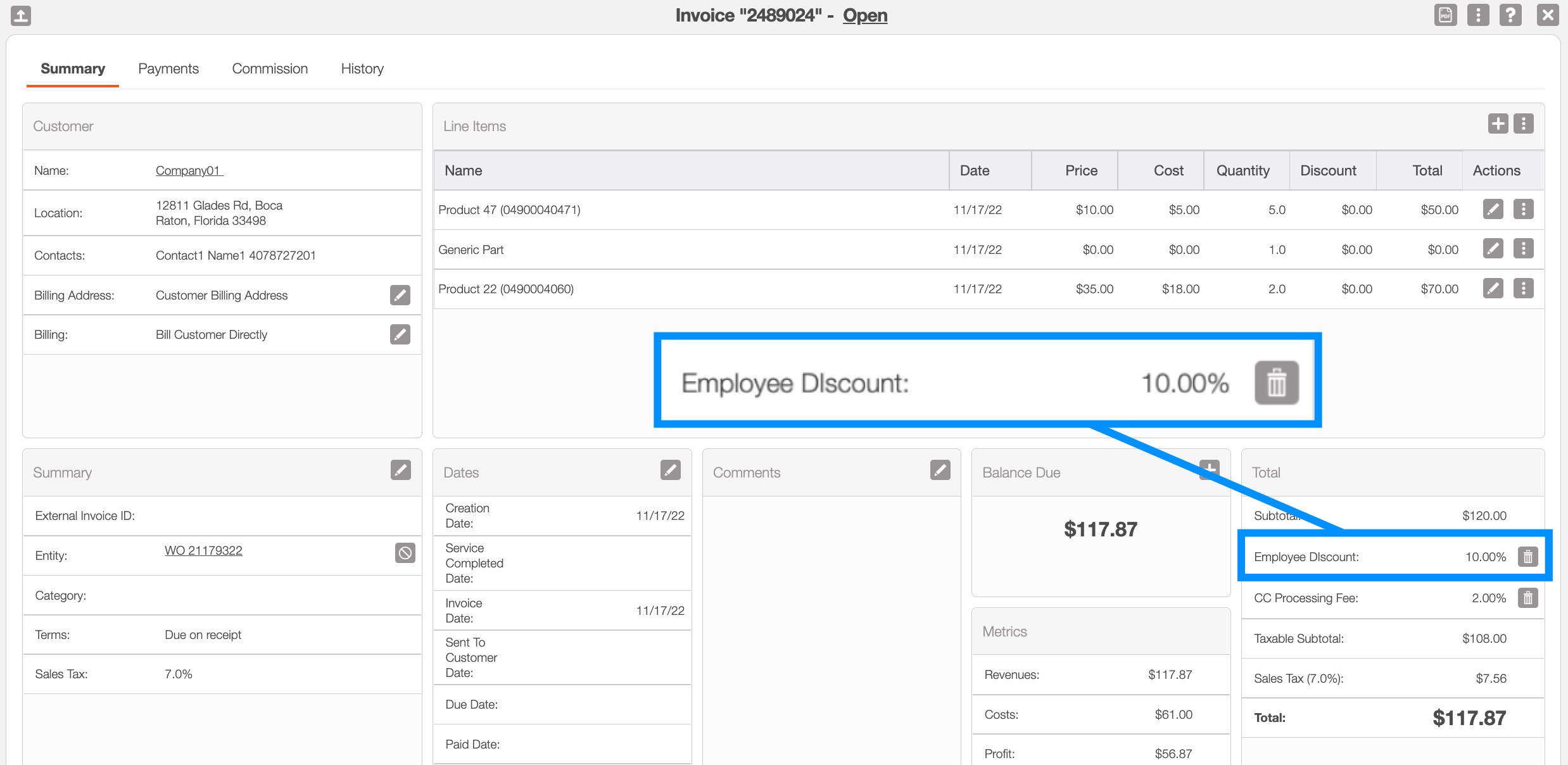Open the invoice header kebab menu
Viewport: 1568px width, 765px height.
pos(1478,15)
